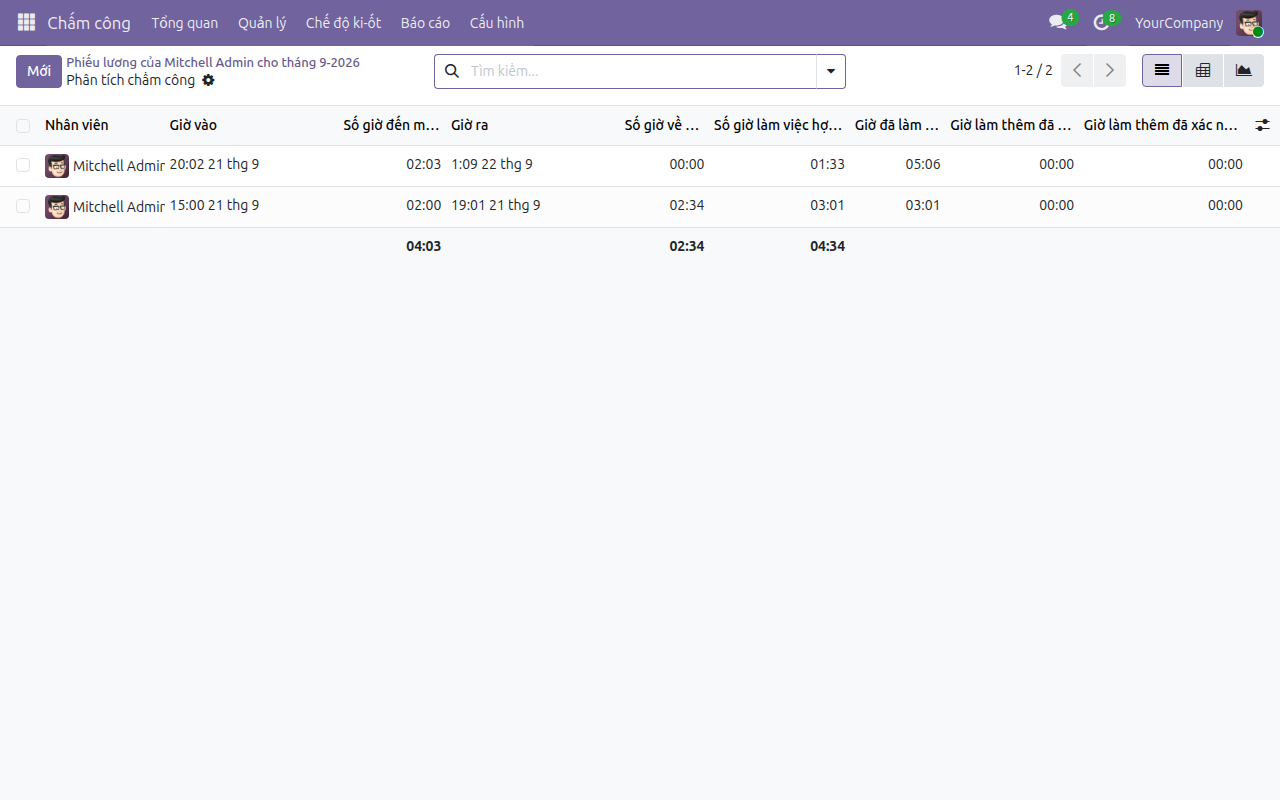Screen dimensions: 1280x800
Task: Select the row checkbox for 15:00 attendance
Action: 23,206
